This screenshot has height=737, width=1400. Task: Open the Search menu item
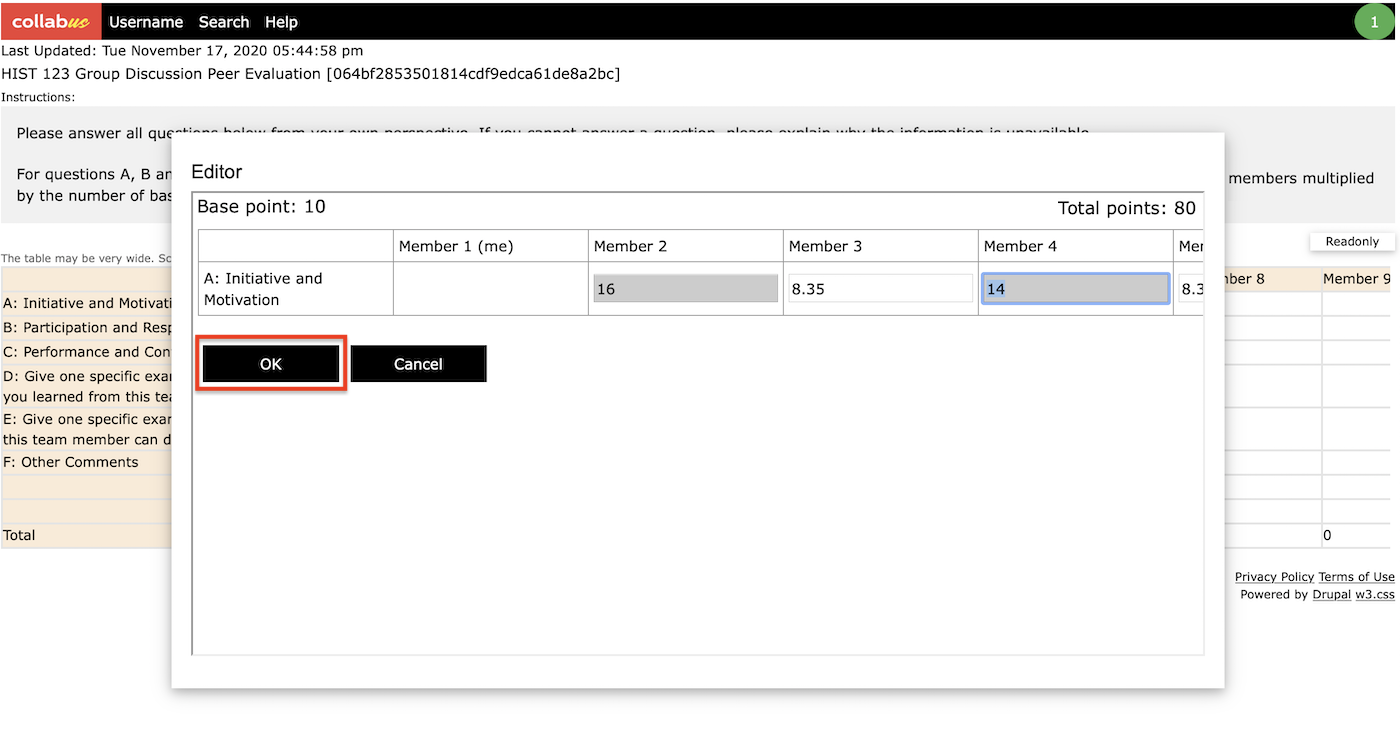pyautogui.click(x=224, y=22)
